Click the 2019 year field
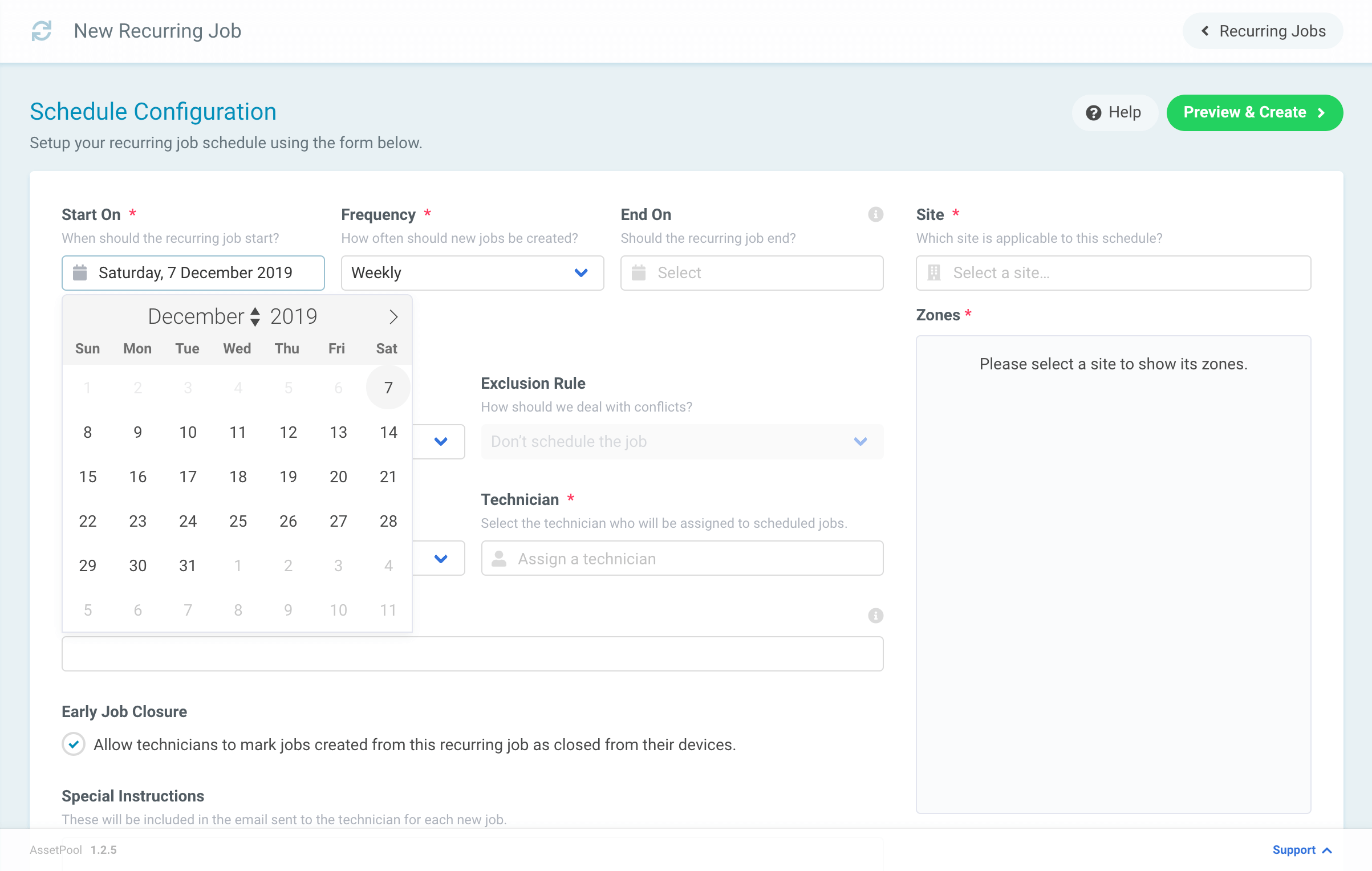 click(x=294, y=316)
